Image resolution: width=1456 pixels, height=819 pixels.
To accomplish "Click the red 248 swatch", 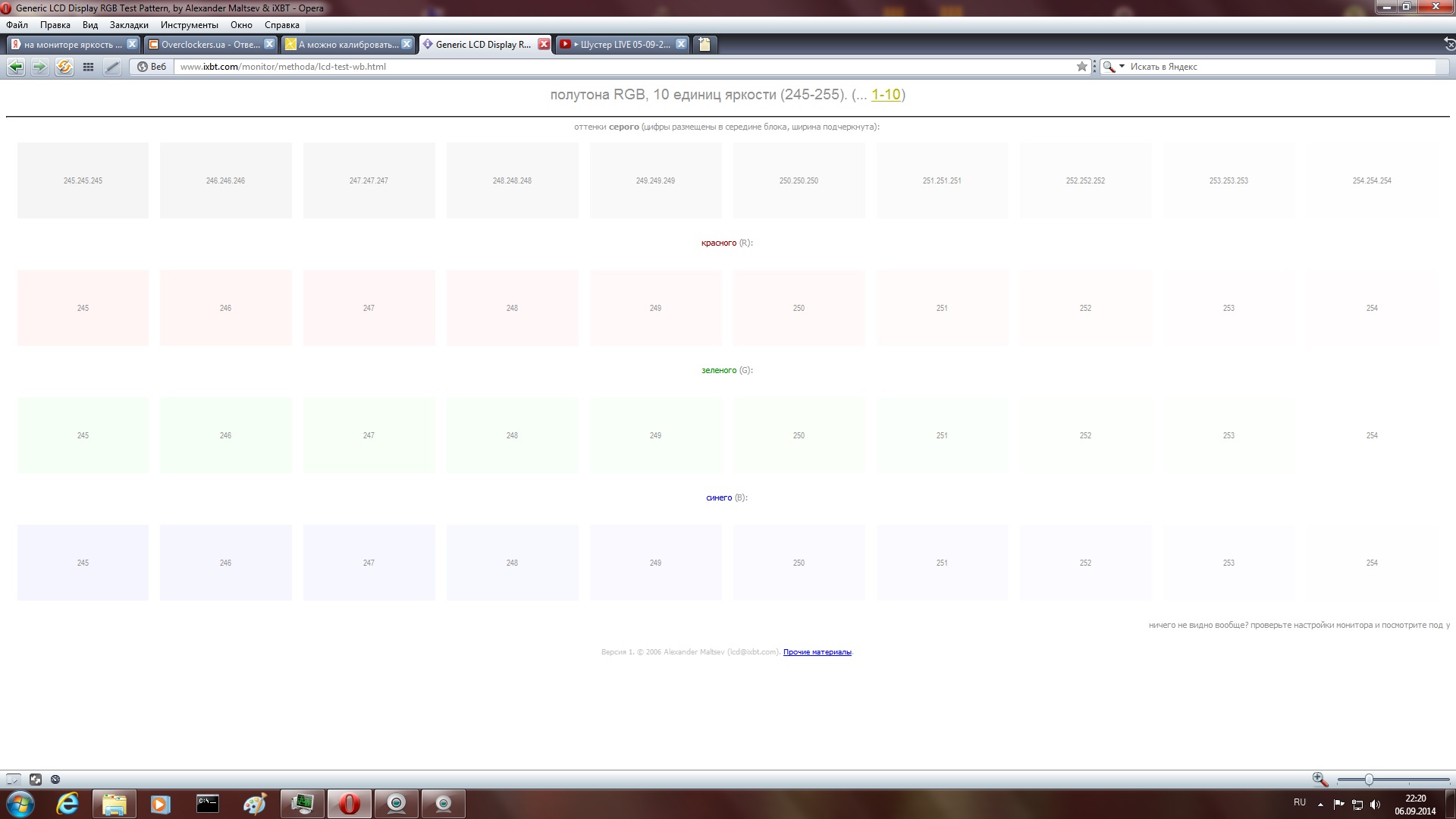I will (x=513, y=308).
